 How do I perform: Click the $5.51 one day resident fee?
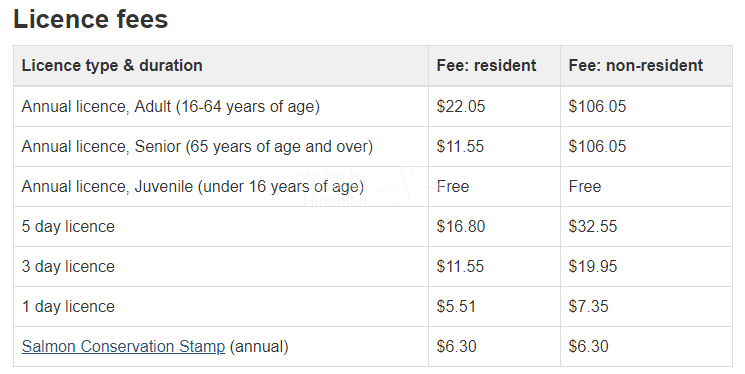(456, 306)
